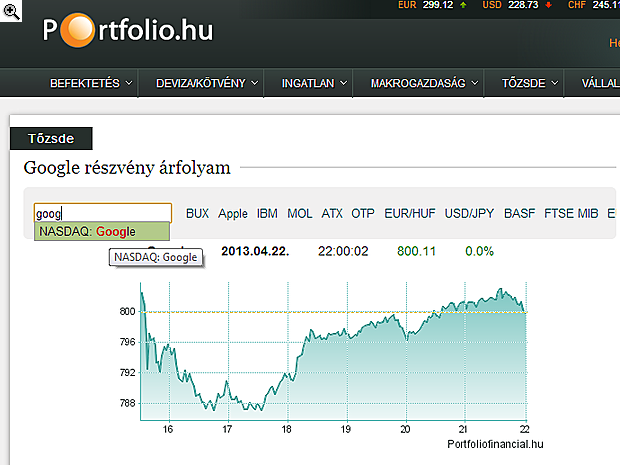
Task: Expand the MAKROGAZDASÁG dropdown chevron
Action: [474, 83]
